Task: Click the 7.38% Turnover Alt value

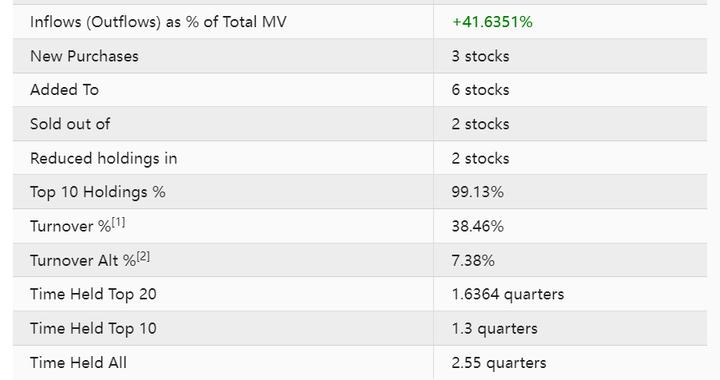Action: click(x=473, y=261)
